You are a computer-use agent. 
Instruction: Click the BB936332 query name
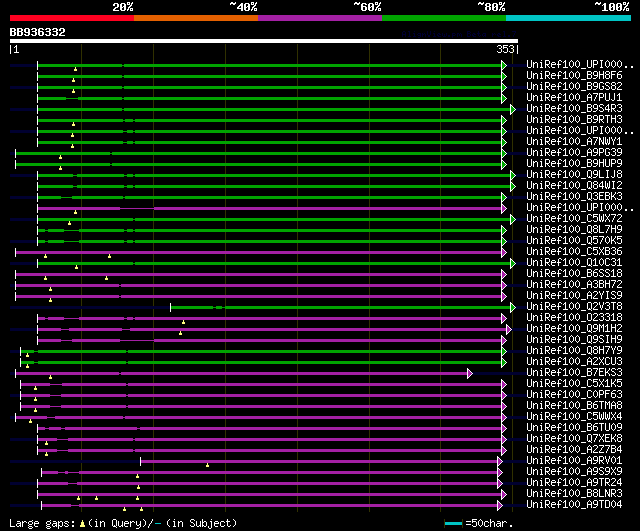tap(38, 32)
